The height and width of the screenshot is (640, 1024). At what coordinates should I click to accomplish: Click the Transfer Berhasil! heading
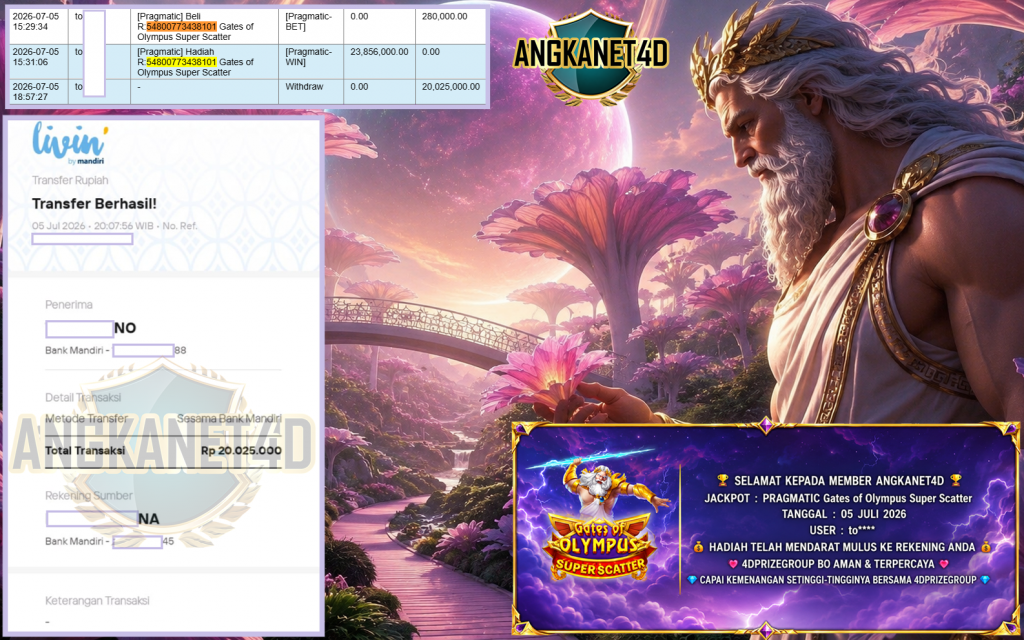click(x=94, y=204)
